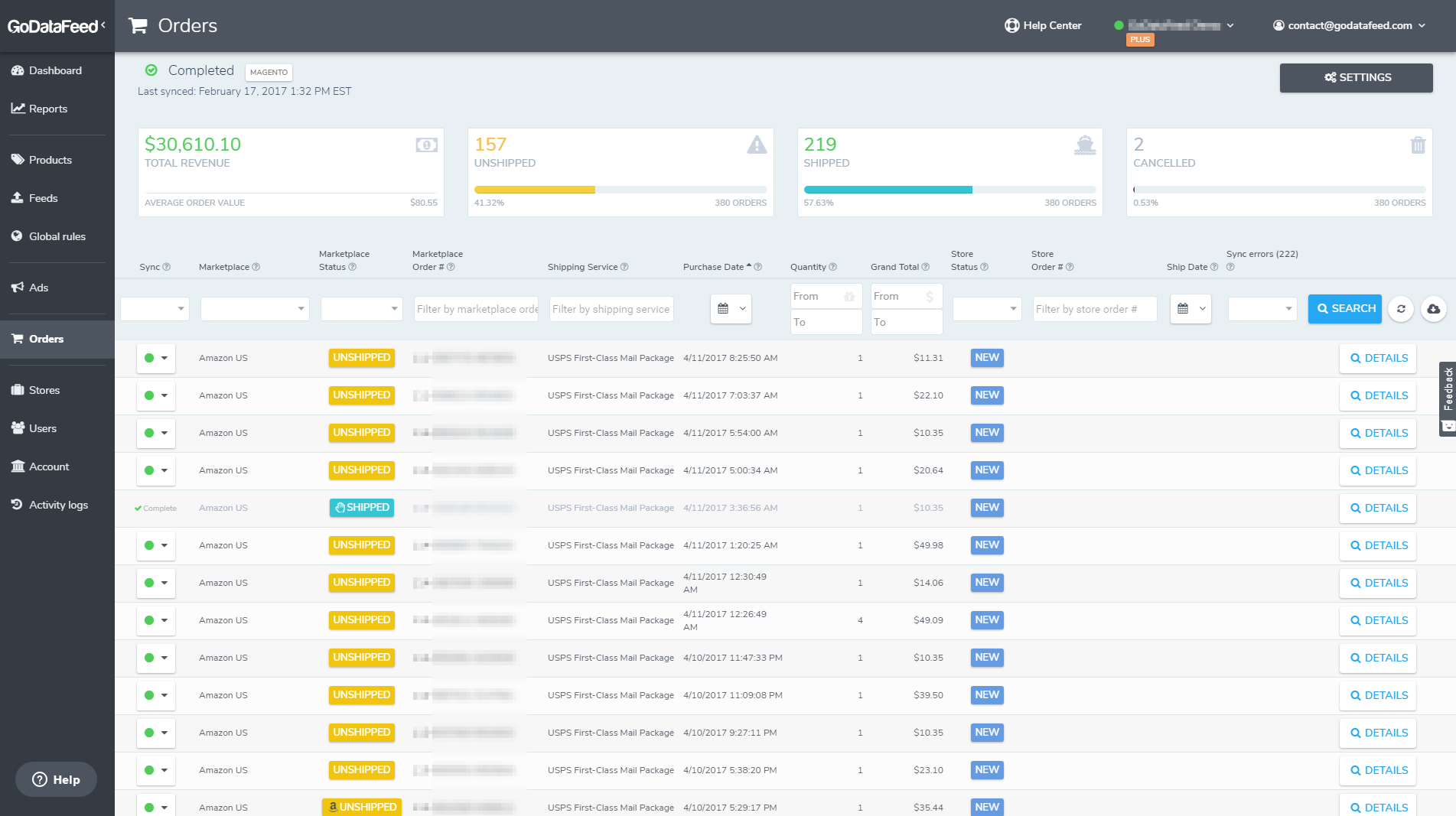This screenshot has width=1456, height=816.
Task: Click the Help Center lifebuoy icon
Action: [1011, 25]
